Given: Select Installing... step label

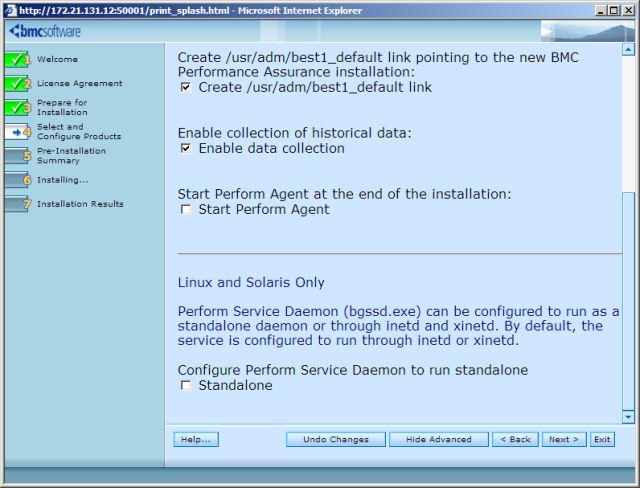Looking at the screenshot, I should pos(62,180).
